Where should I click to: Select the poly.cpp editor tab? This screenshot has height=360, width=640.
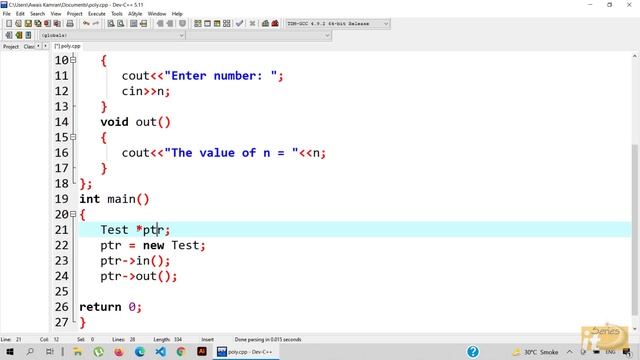pos(68,46)
